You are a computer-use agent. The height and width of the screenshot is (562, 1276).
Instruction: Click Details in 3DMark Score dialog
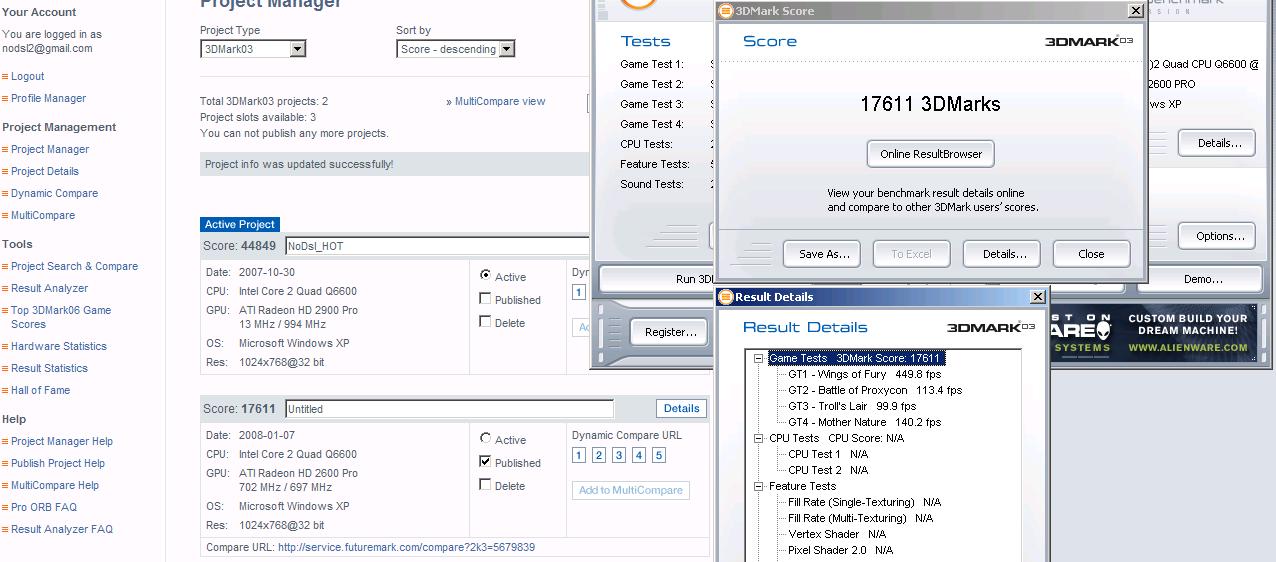1004,254
